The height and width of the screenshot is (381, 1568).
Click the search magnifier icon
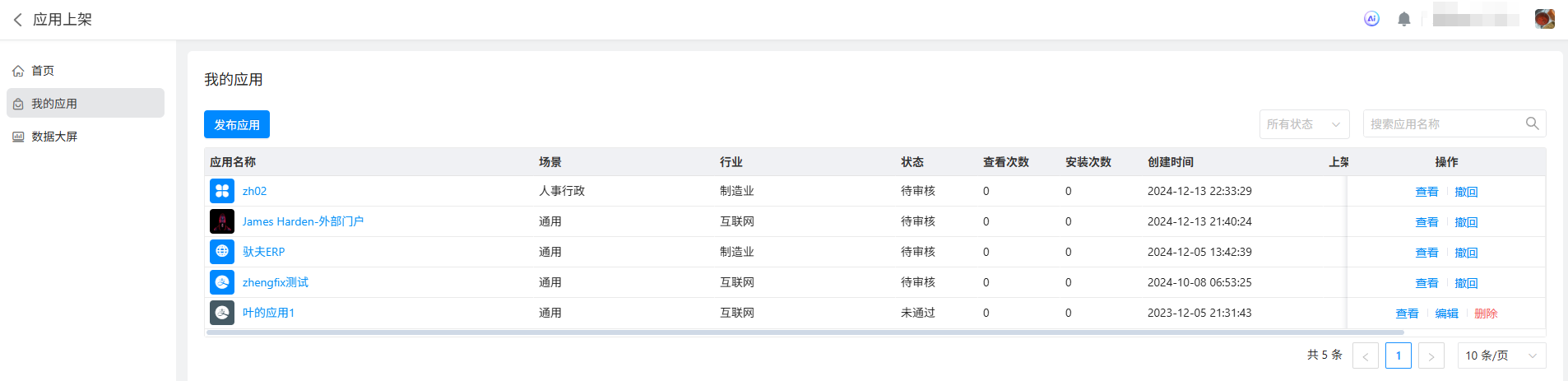pos(1532,123)
